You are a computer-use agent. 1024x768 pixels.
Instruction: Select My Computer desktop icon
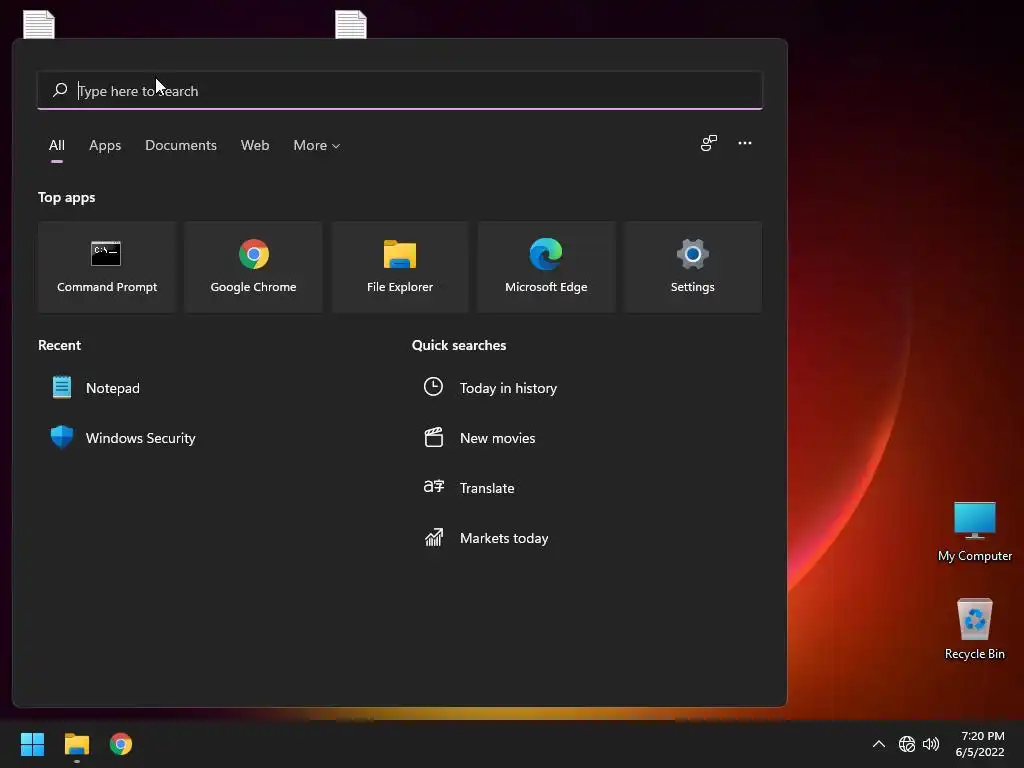click(x=974, y=531)
